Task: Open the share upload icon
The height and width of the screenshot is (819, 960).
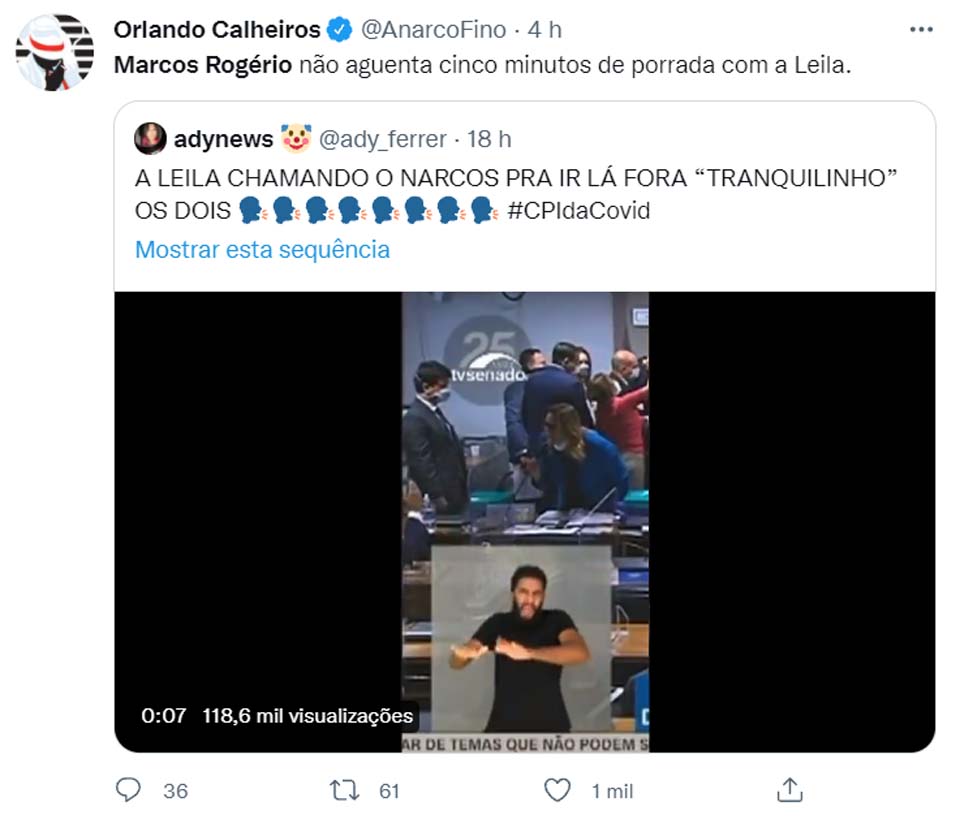Action: click(790, 790)
